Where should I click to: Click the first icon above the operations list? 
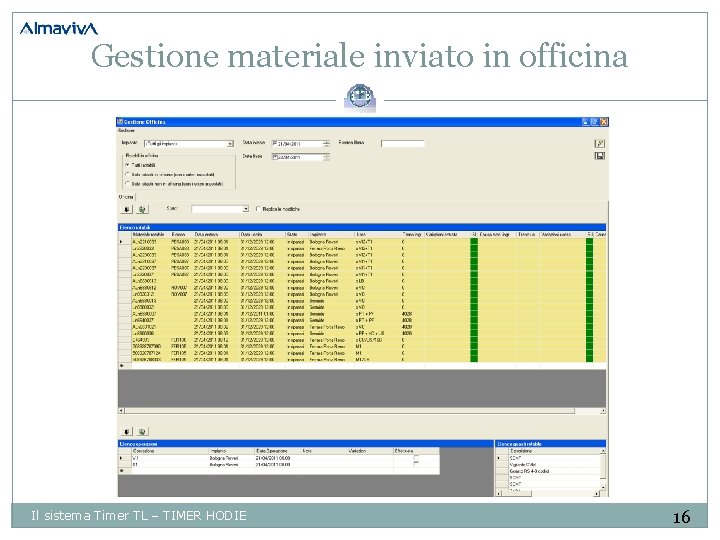click(127, 432)
